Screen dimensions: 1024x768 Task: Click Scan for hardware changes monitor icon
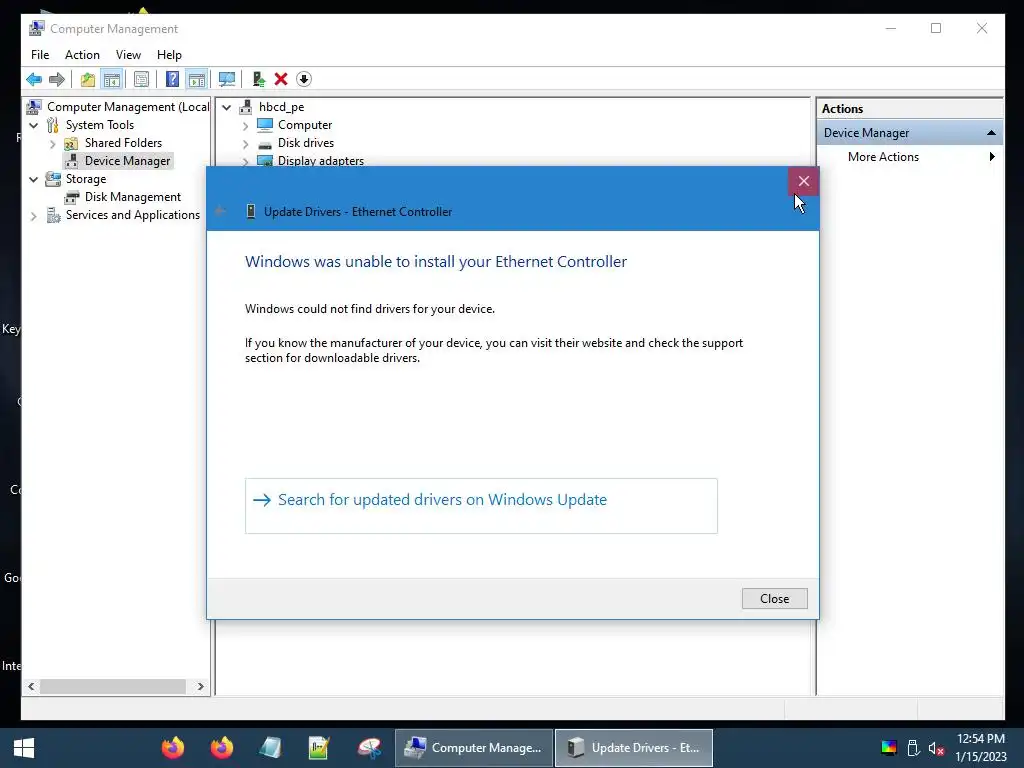(x=227, y=80)
